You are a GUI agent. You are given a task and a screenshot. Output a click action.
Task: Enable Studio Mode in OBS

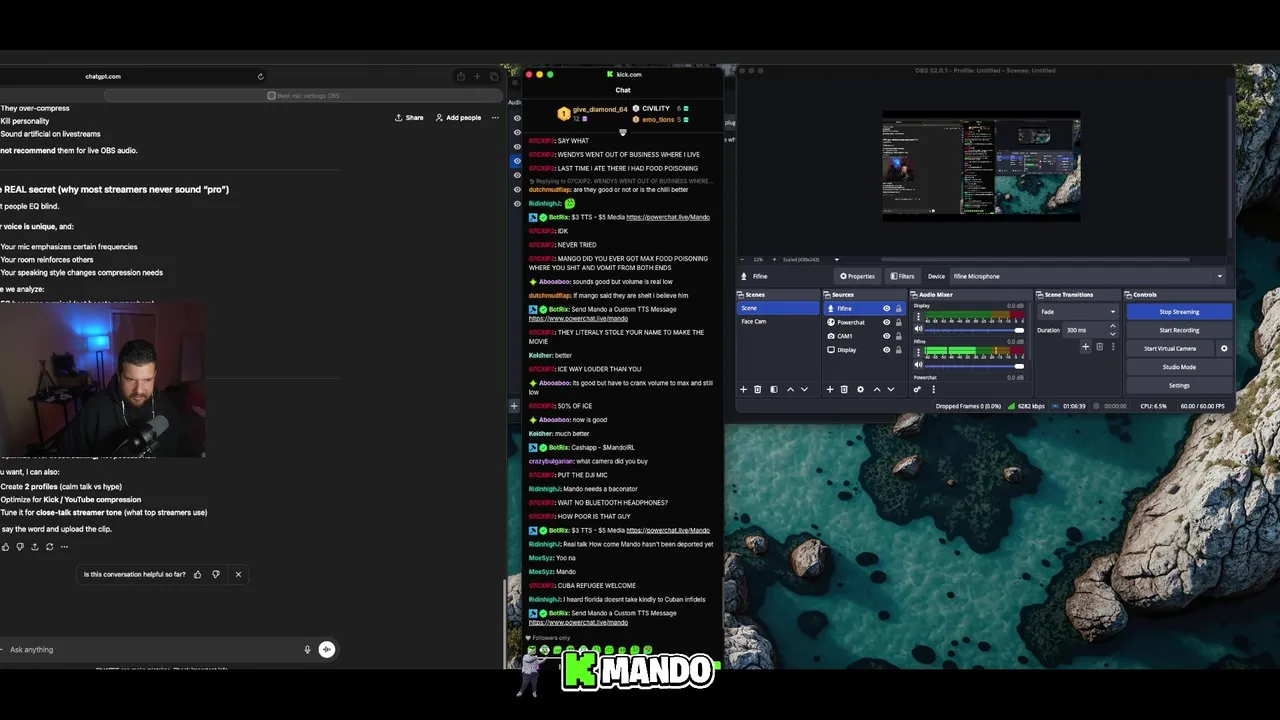pos(1179,367)
